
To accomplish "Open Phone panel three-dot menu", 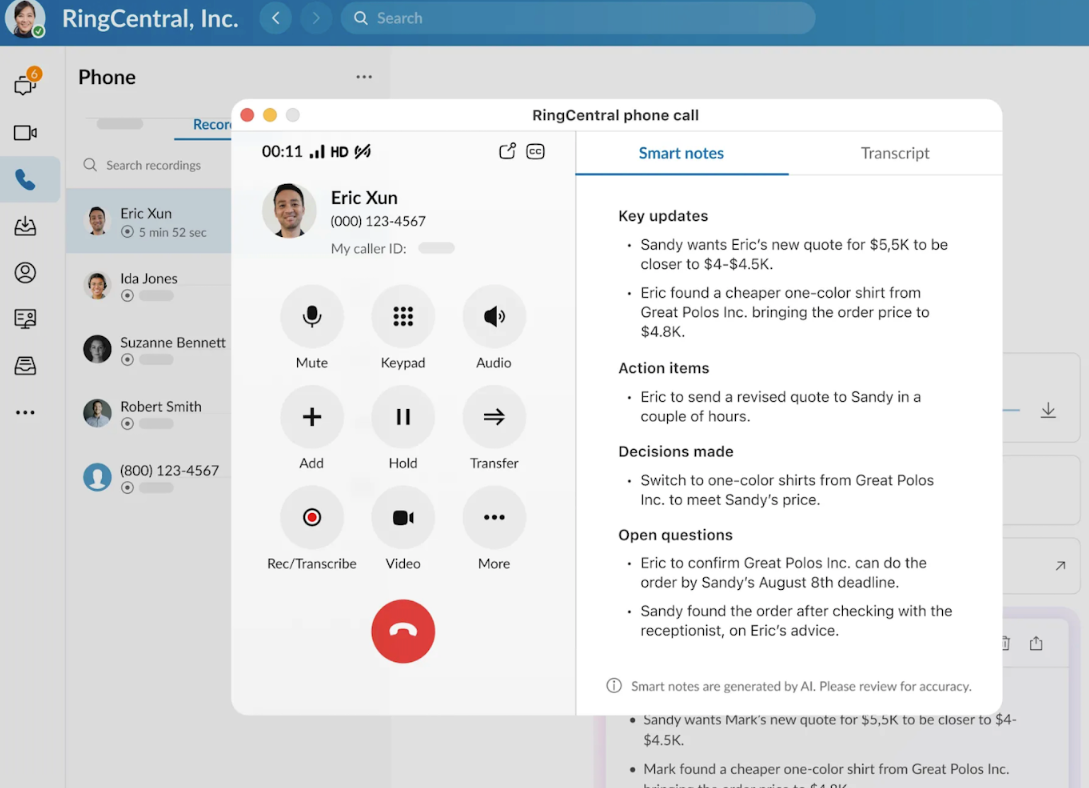I will (x=364, y=76).
